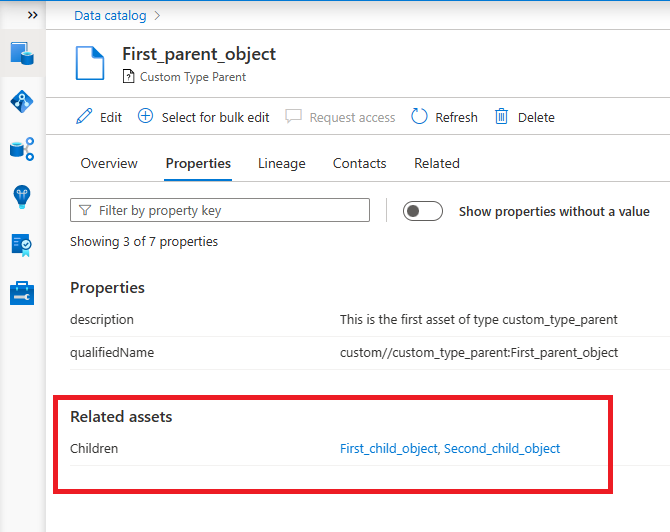Open the Insights lightbulb sidebar icon

[22, 197]
